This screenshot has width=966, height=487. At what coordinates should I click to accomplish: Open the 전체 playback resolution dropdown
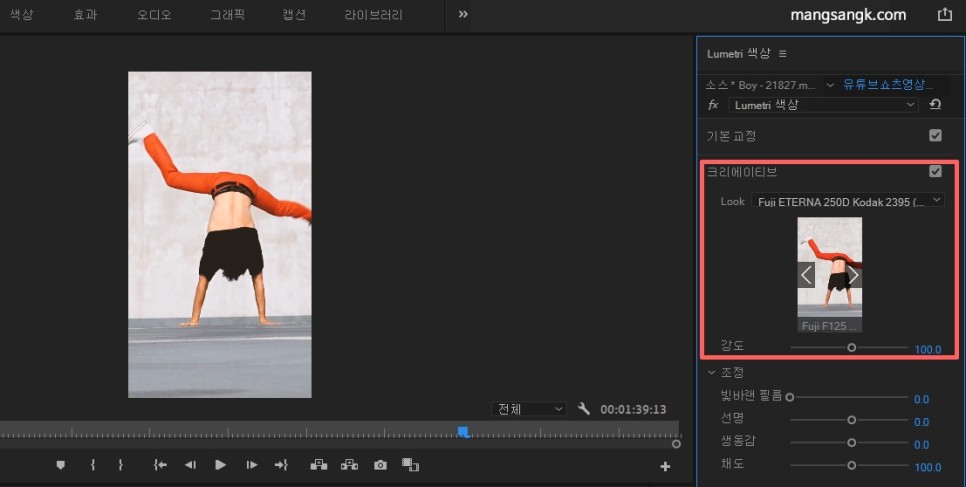tap(529, 409)
